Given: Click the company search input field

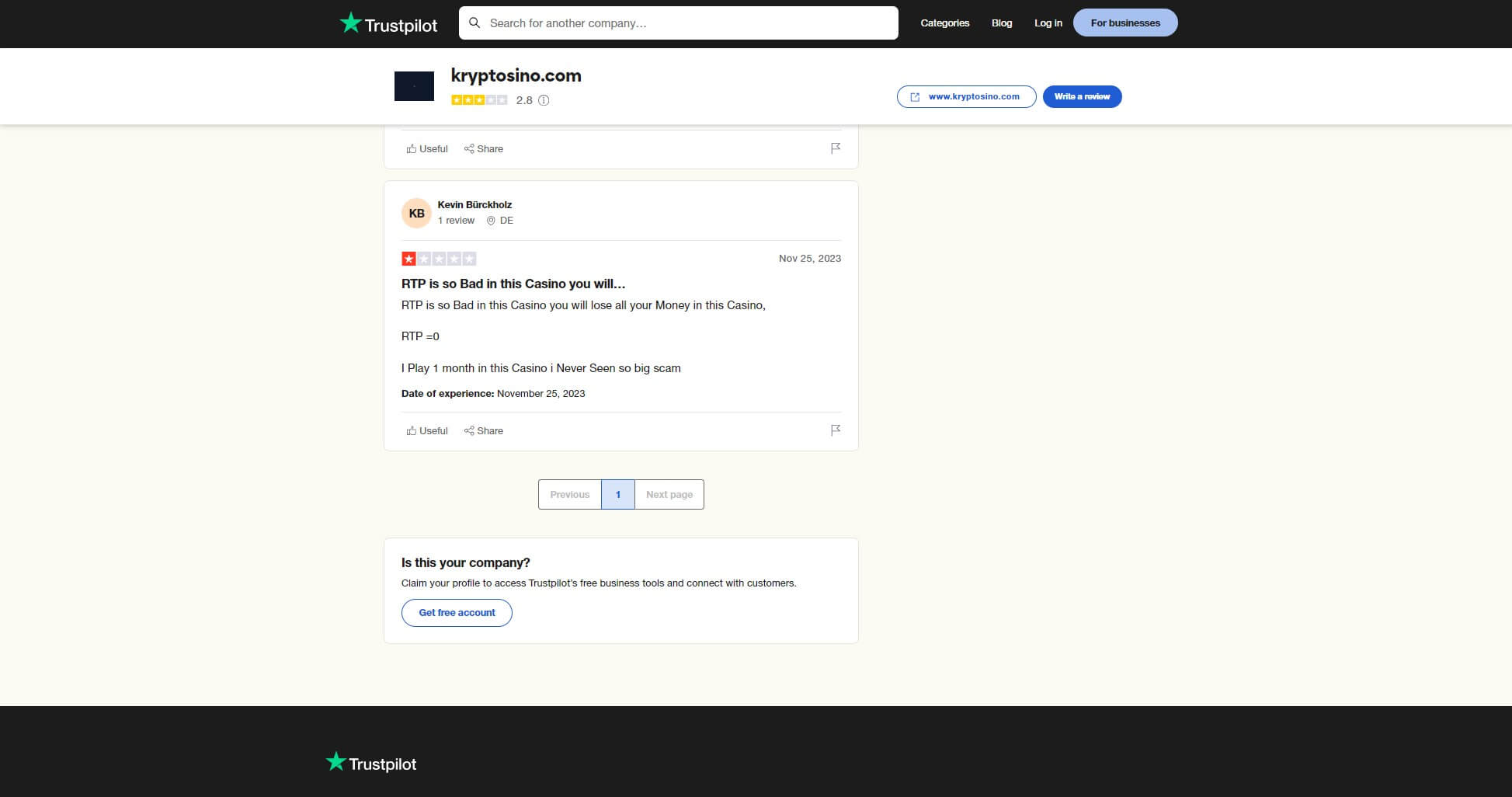Looking at the screenshot, I should click(x=677, y=23).
